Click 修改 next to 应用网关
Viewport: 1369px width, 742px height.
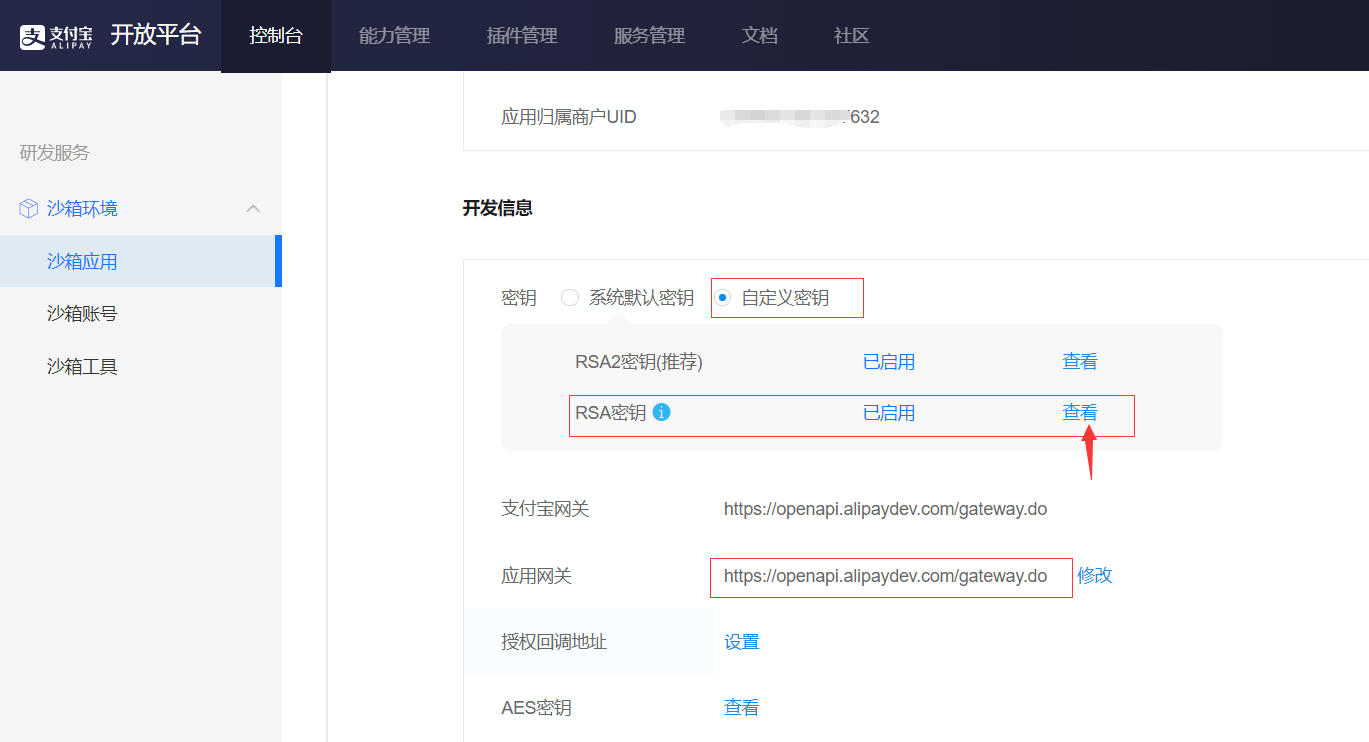pyautogui.click(x=1095, y=575)
